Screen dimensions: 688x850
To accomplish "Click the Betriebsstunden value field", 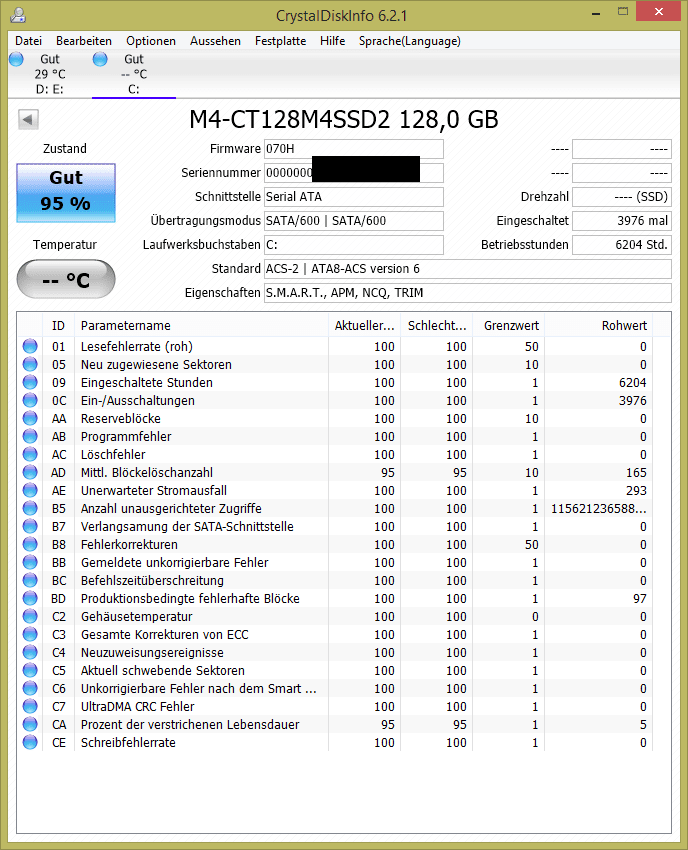I will pos(622,244).
